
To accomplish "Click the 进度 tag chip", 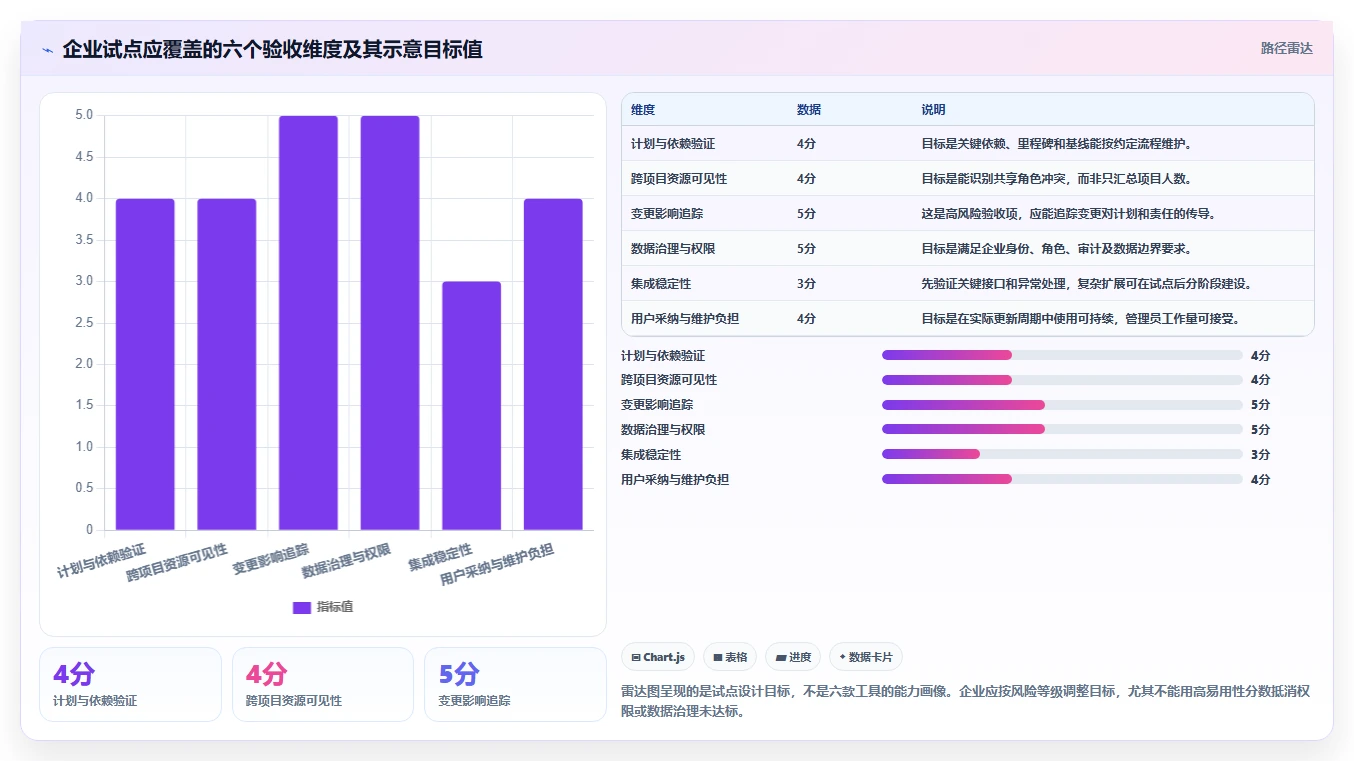I will (793, 657).
